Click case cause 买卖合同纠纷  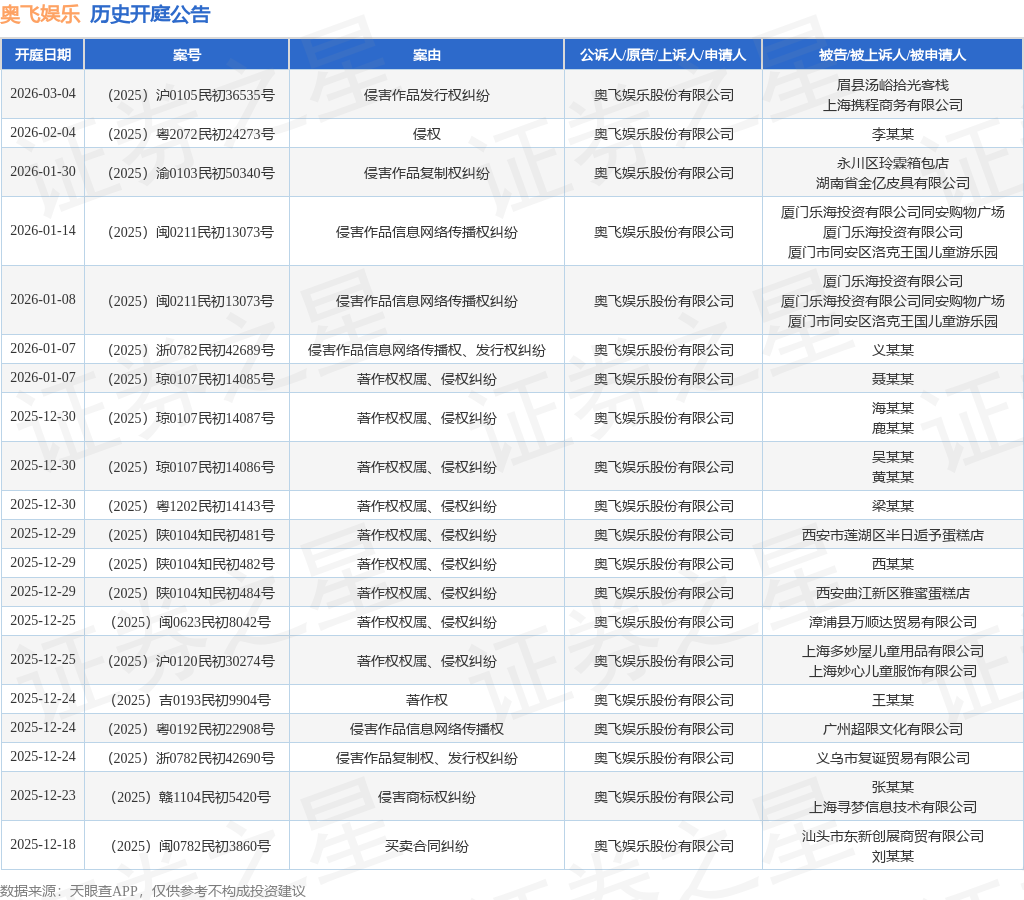(426, 846)
